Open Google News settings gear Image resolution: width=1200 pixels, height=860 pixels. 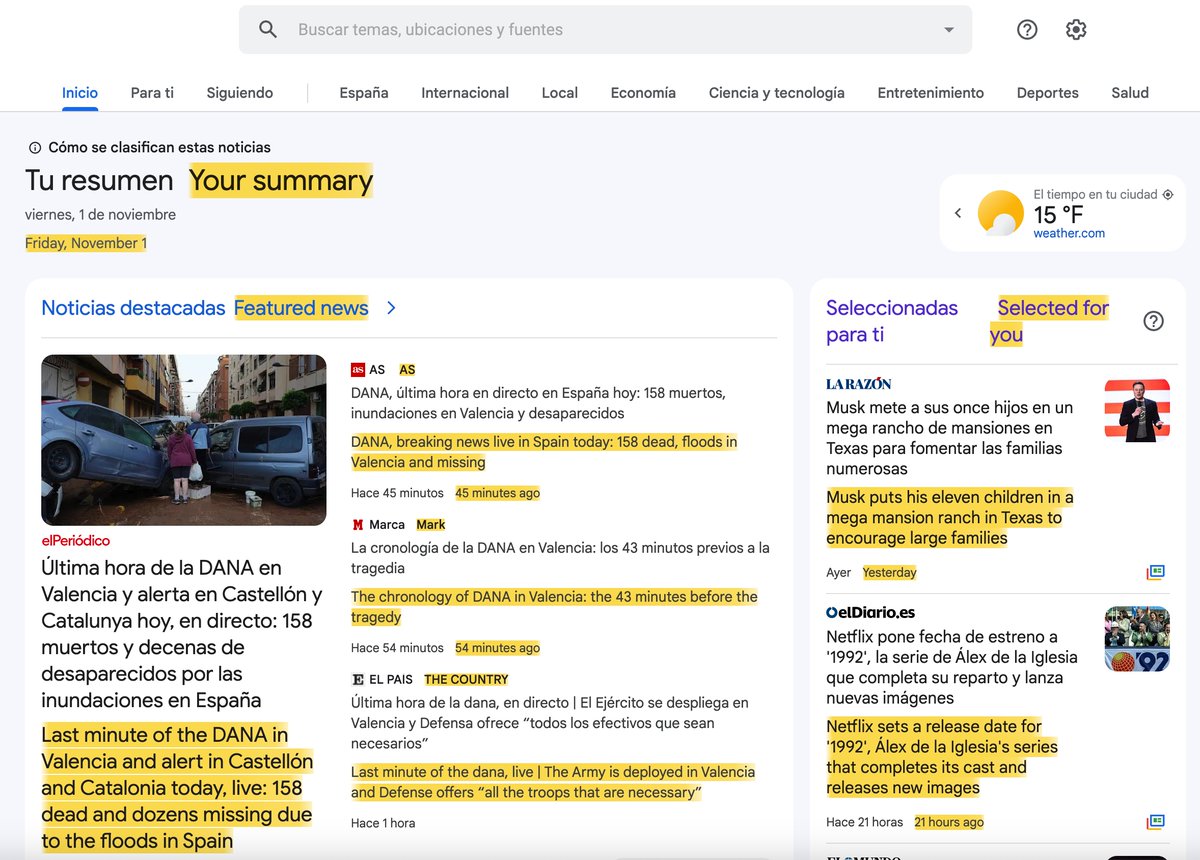click(1075, 29)
